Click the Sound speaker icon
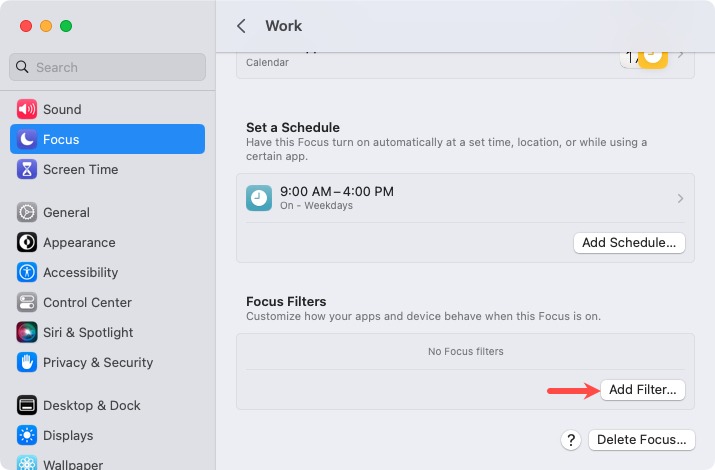This screenshot has height=470, width=715. 27,109
